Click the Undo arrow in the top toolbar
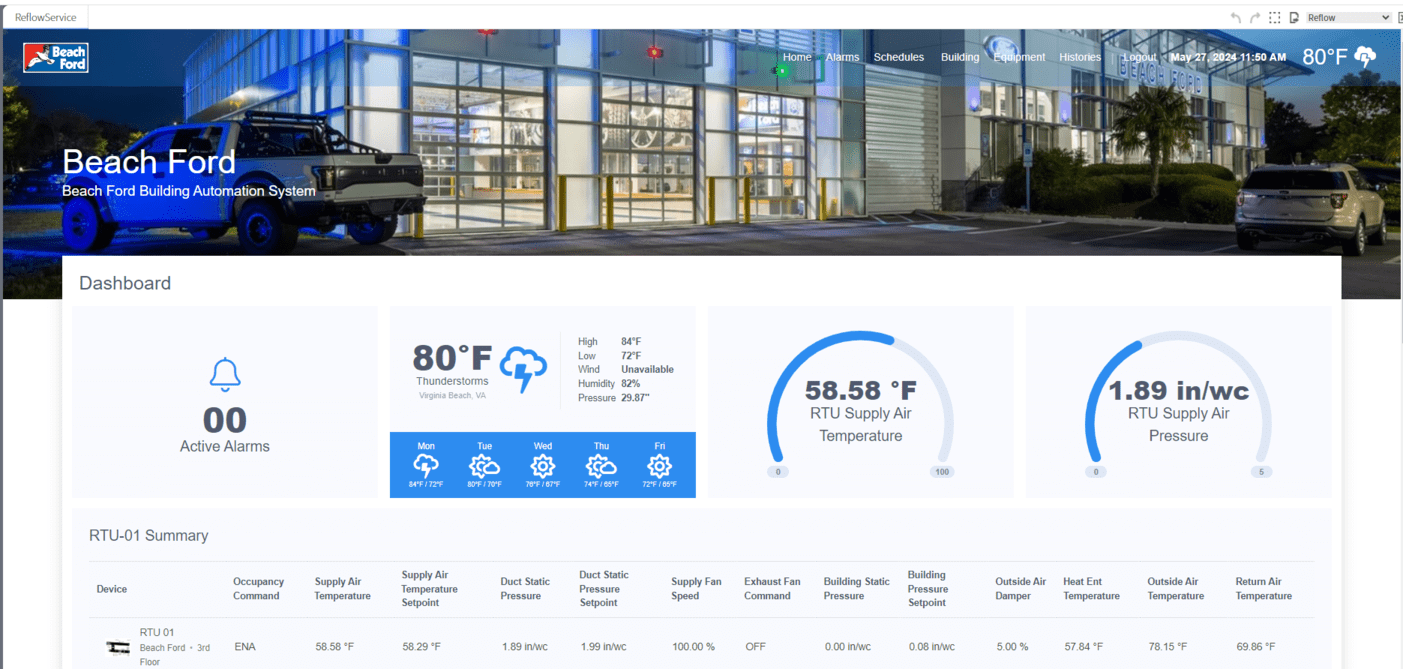This screenshot has height=669, width=1403. 1236,18
